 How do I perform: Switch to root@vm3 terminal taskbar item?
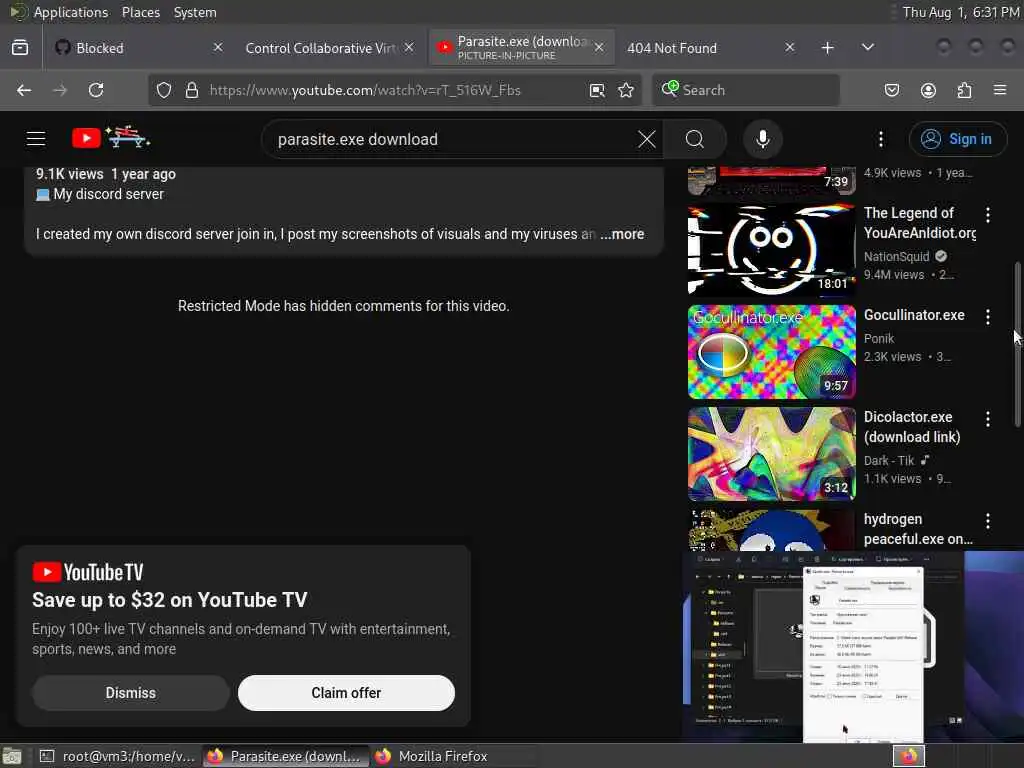(117, 756)
